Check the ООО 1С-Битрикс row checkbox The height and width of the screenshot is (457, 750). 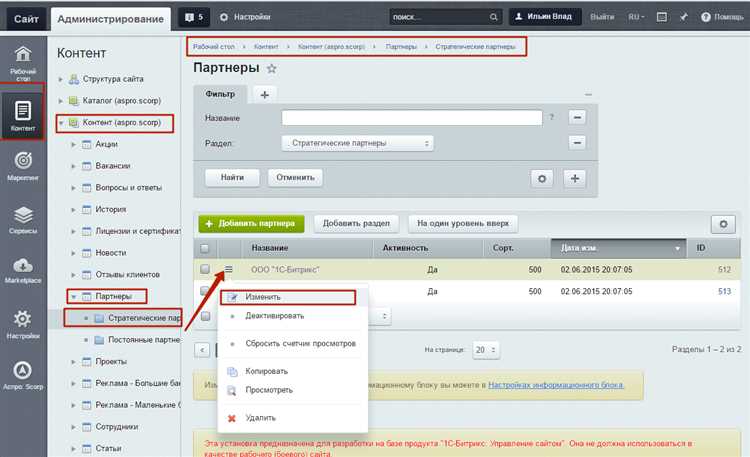[205, 269]
